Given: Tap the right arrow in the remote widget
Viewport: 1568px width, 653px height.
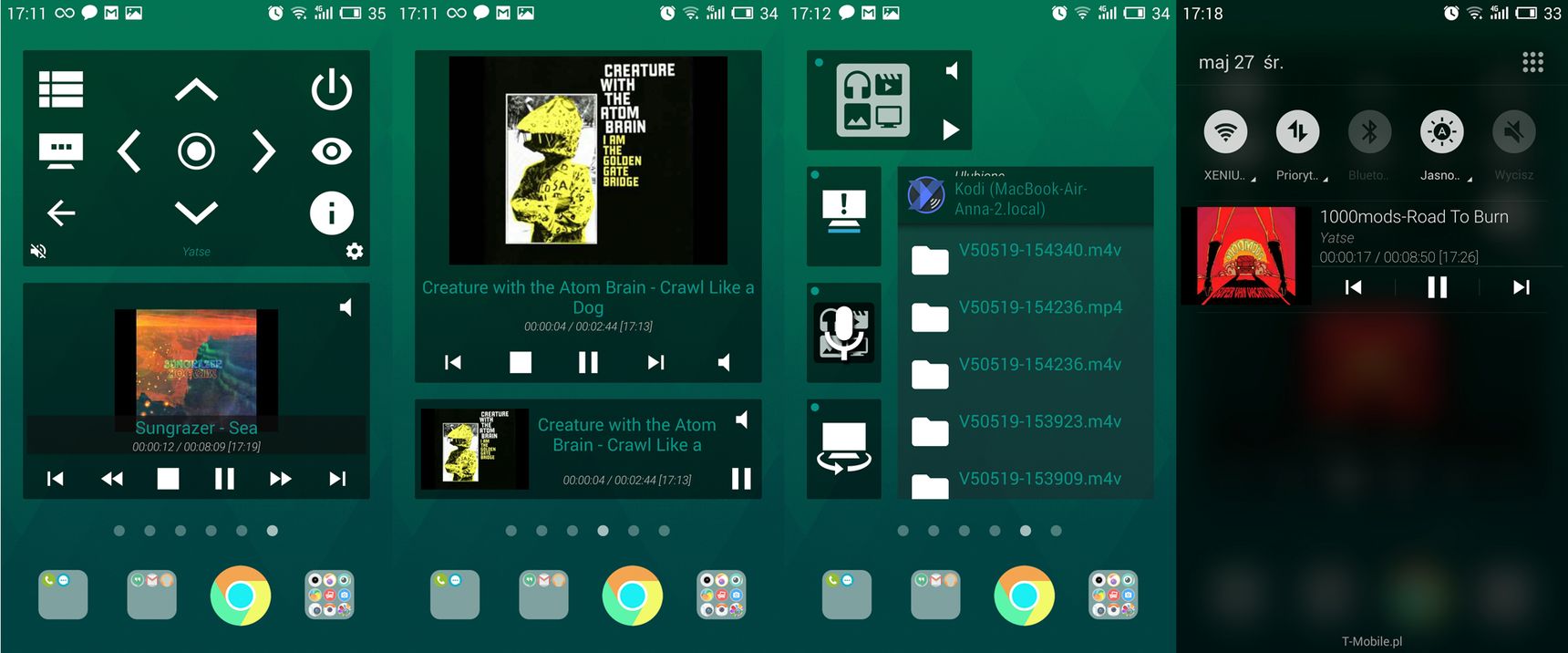Looking at the screenshot, I should tap(263, 151).
